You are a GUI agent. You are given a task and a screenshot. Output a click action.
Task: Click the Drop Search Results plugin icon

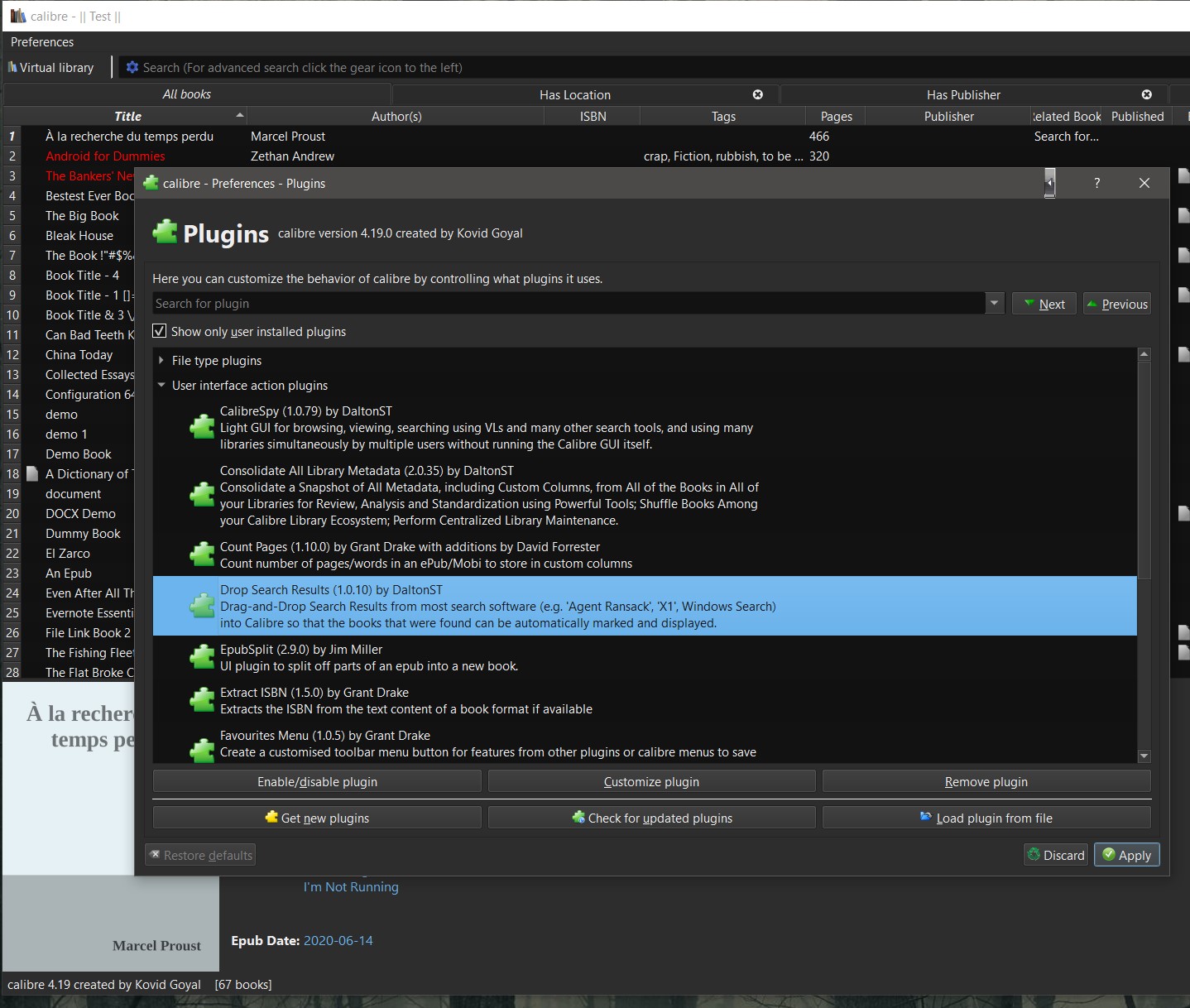point(202,606)
